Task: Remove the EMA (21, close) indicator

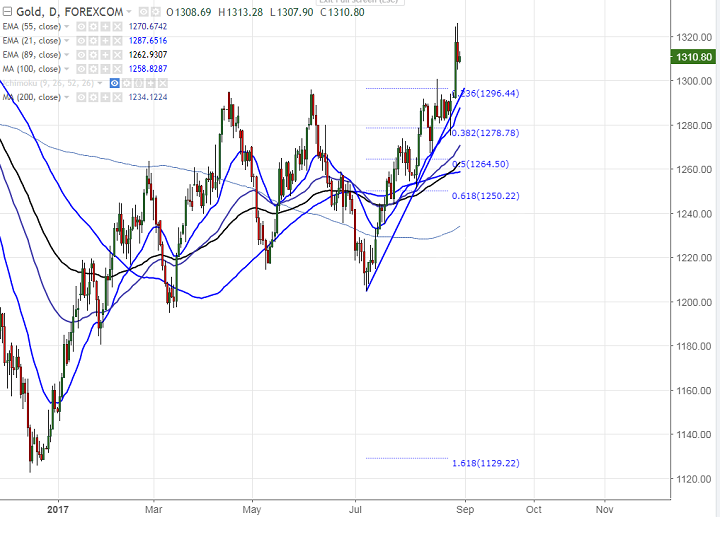Action: click(117, 41)
